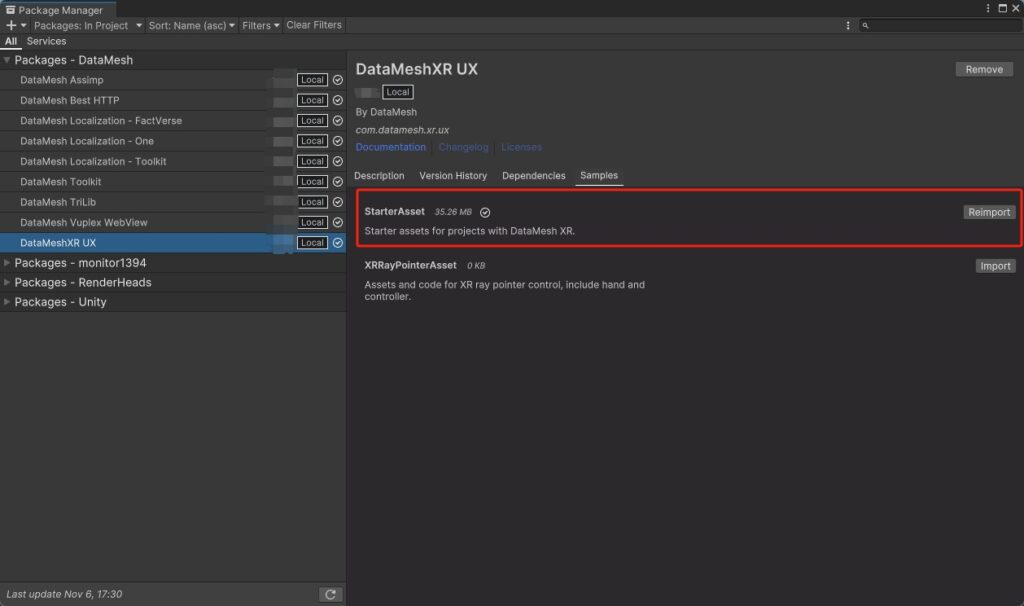Click the installed checkmark beside DataMesh TriLib
The width and height of the screenshot is (1024, 606).
338,202
